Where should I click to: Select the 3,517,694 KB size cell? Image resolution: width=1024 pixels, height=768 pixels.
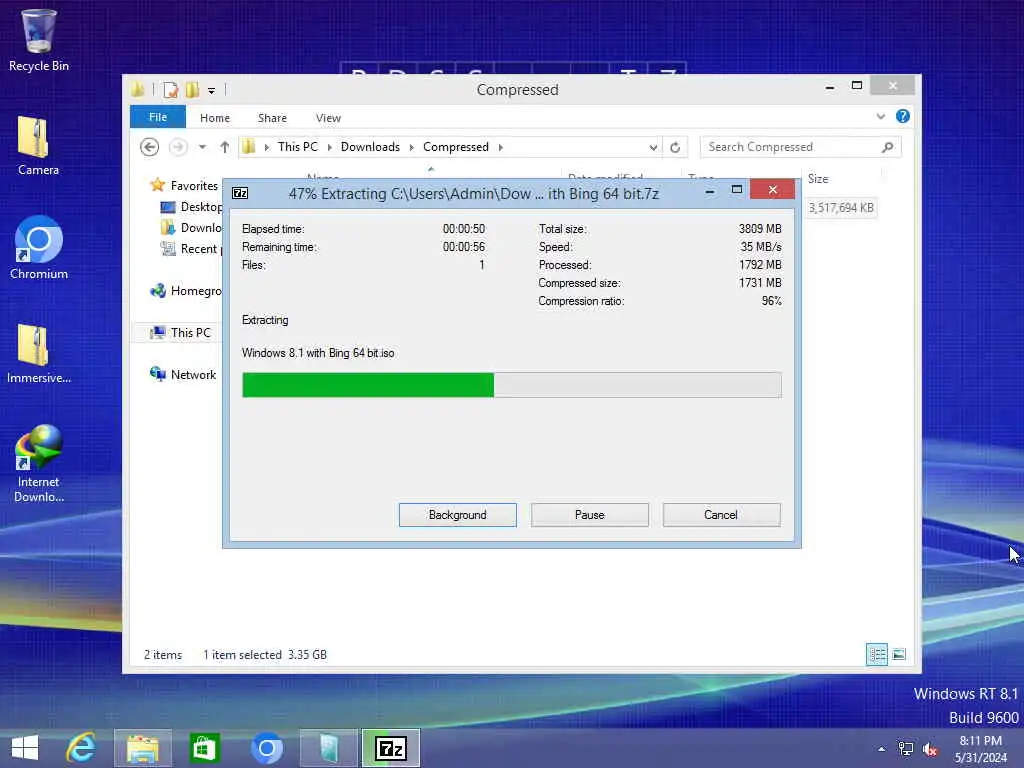[841, 208]
